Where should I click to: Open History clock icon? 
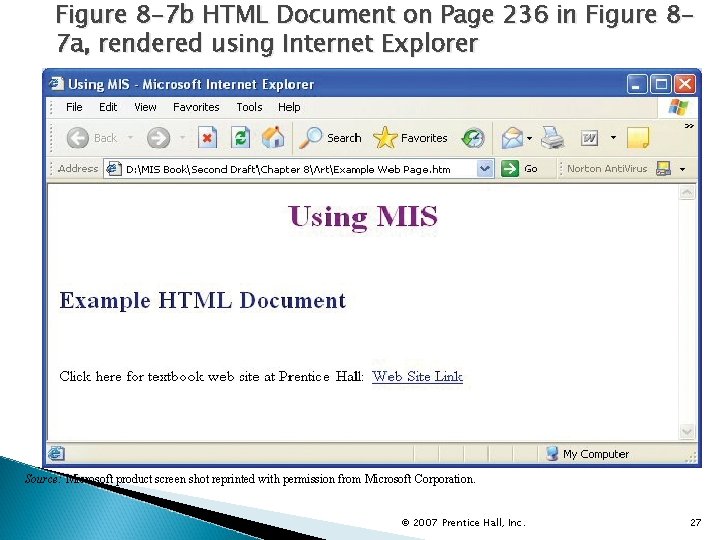click(473, 138)
